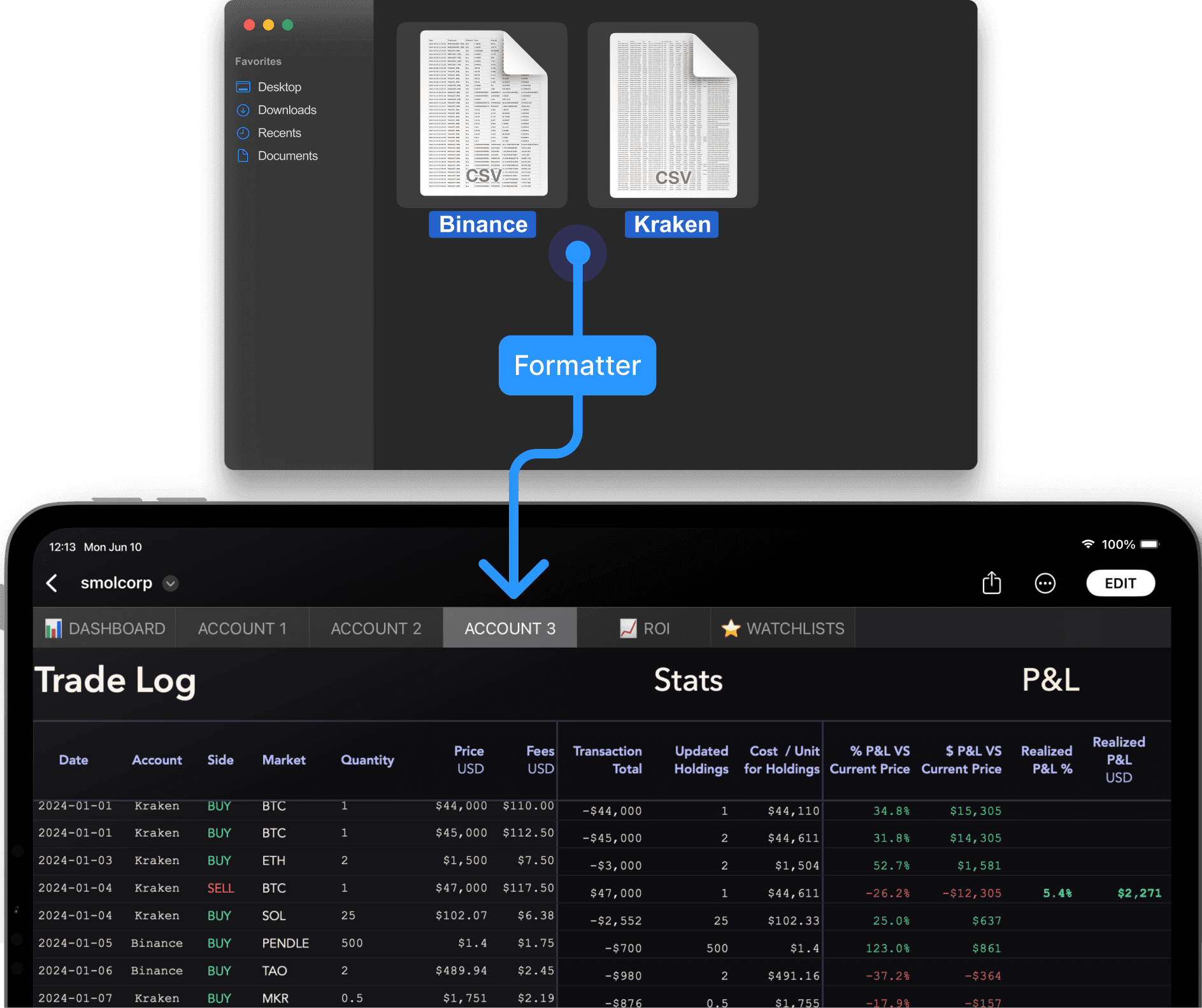Select the Binance file name label
Viewport: 1202px width, 1008px height.
tap(483, 224)
